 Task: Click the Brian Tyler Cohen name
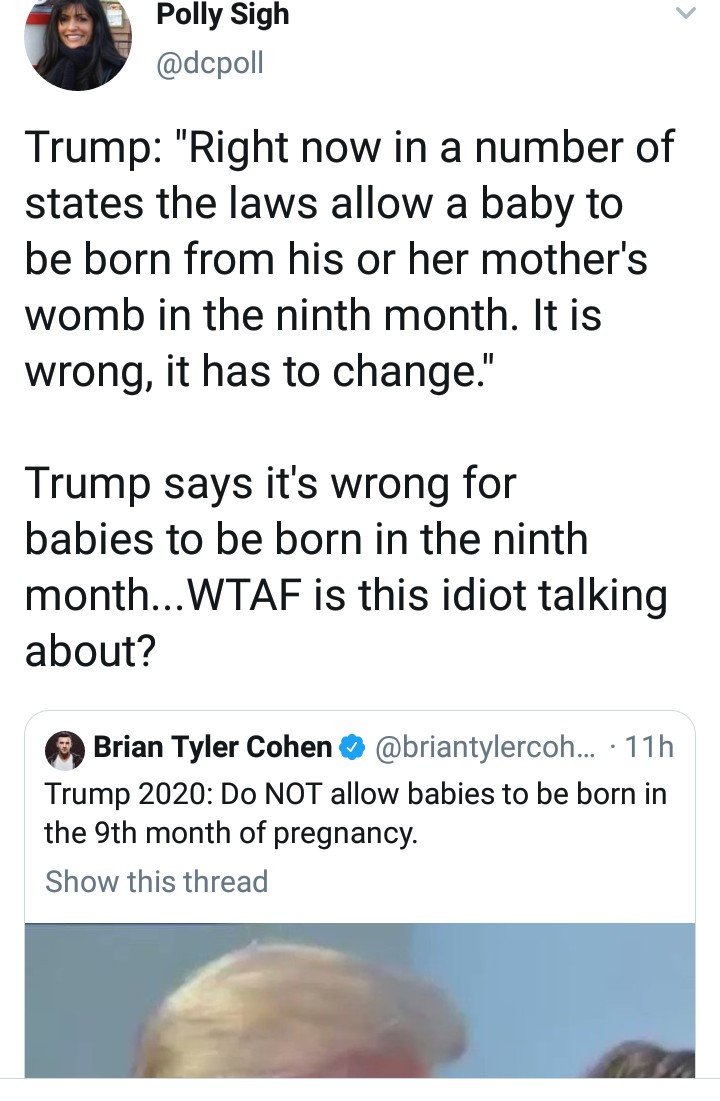pos(212,747)
